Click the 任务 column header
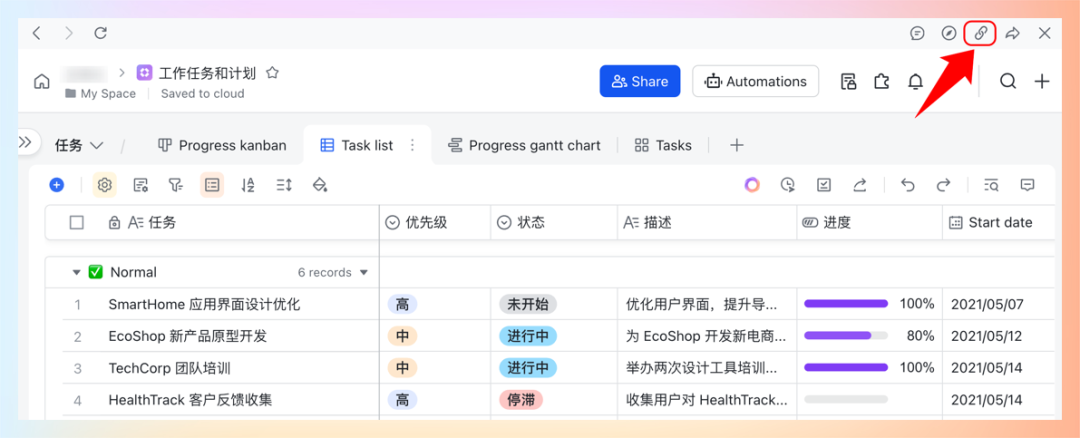Image resolution: width=1080 pixels, height=438 pixels. [x=212, y=222]
